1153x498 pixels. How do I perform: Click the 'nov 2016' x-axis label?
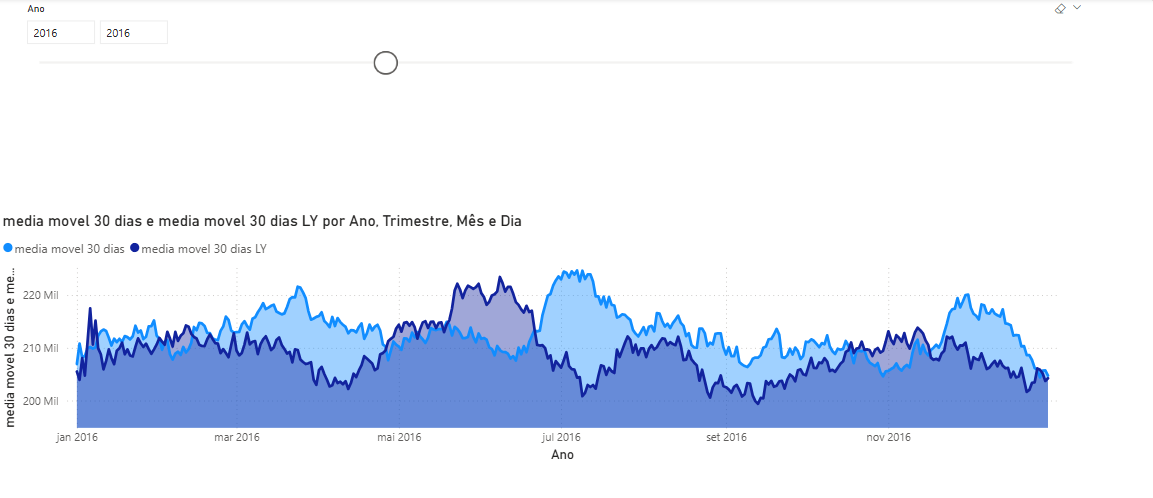(888, 437)
